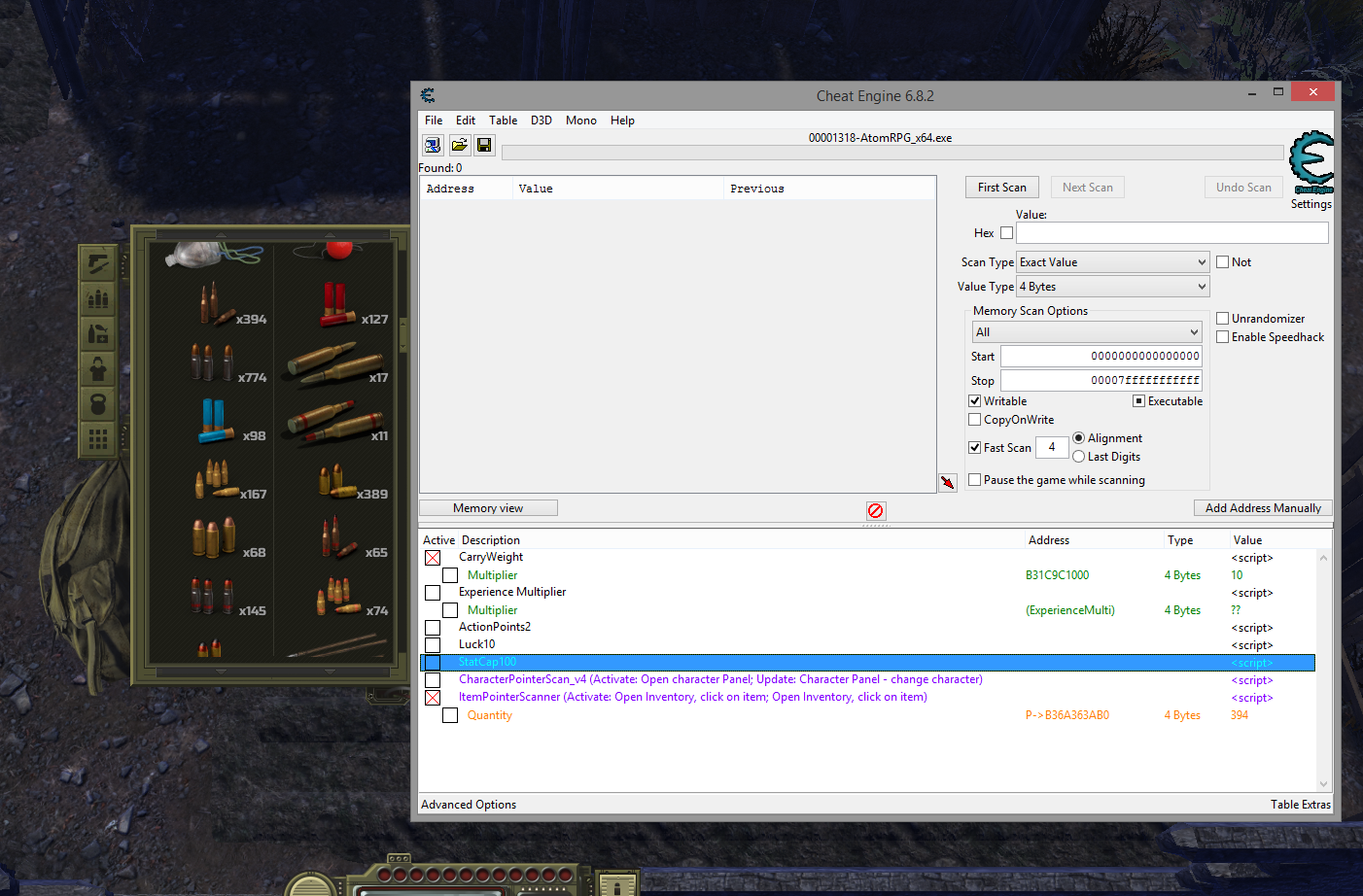The height and width of the screenshot is (896, 1363).
Task: Open the Mono menu
Action: [581, 121]
